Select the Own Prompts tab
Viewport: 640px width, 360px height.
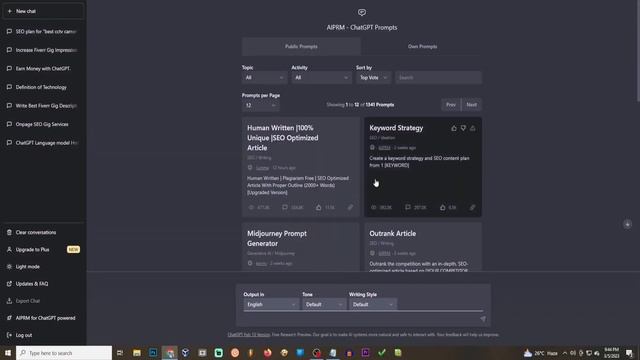pyautogui.click(x=422, y=47)
